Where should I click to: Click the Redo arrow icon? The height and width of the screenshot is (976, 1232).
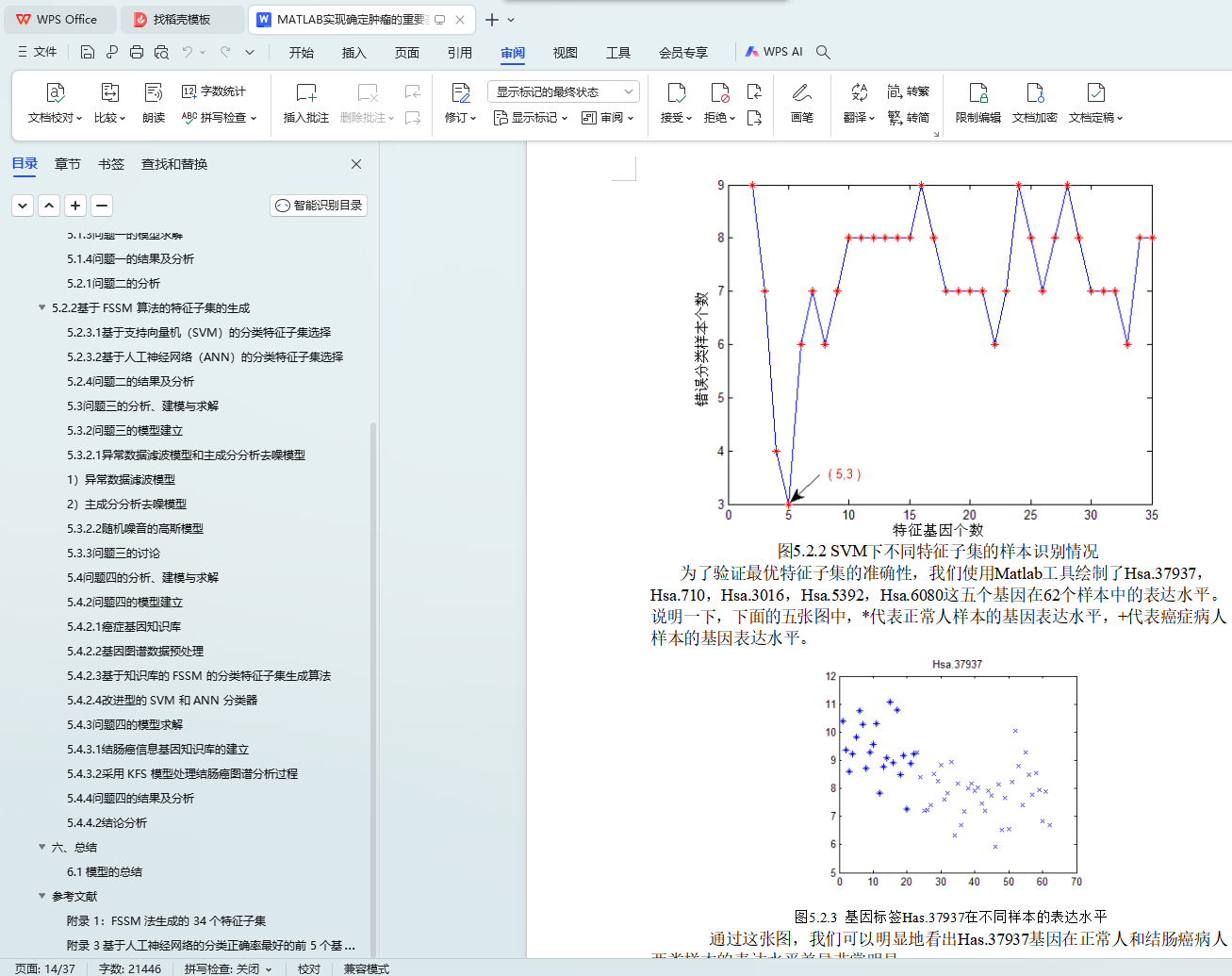(x=225, y=53)
